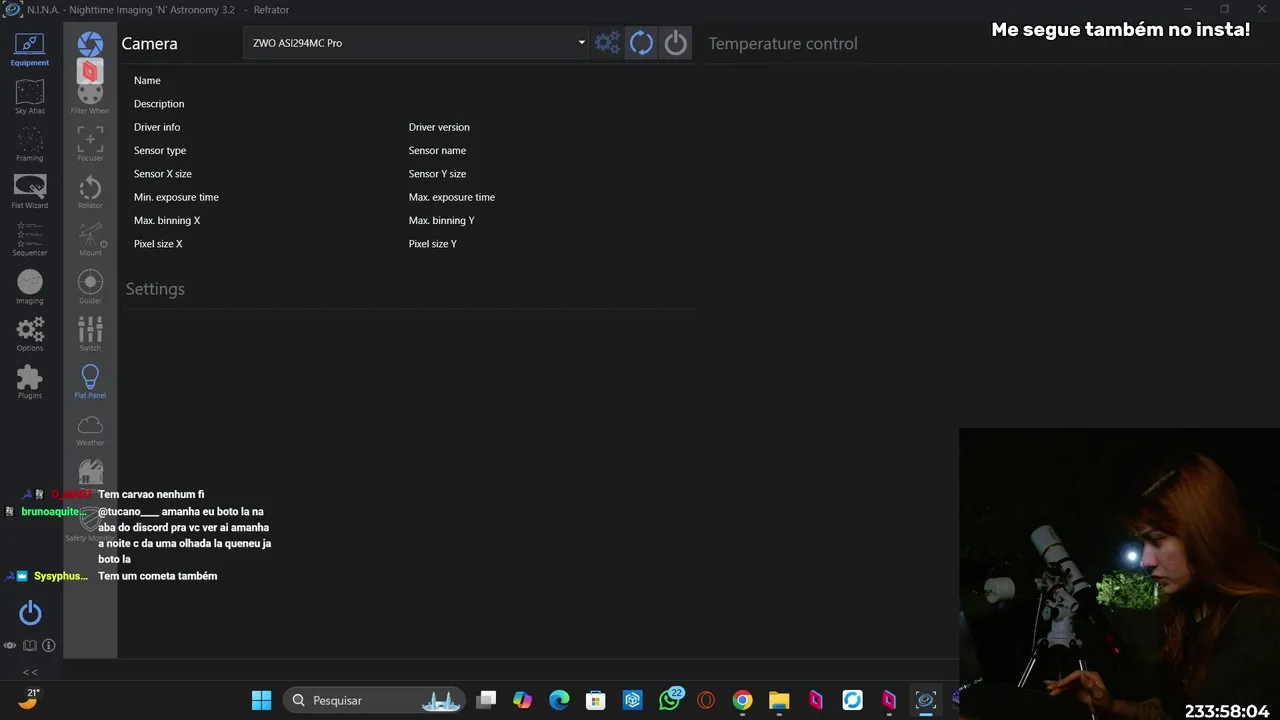Image resolution: width=1280 pixels, height=720 pixels.
Task: Switch to the Sequencer section
Action: [30, 239]
